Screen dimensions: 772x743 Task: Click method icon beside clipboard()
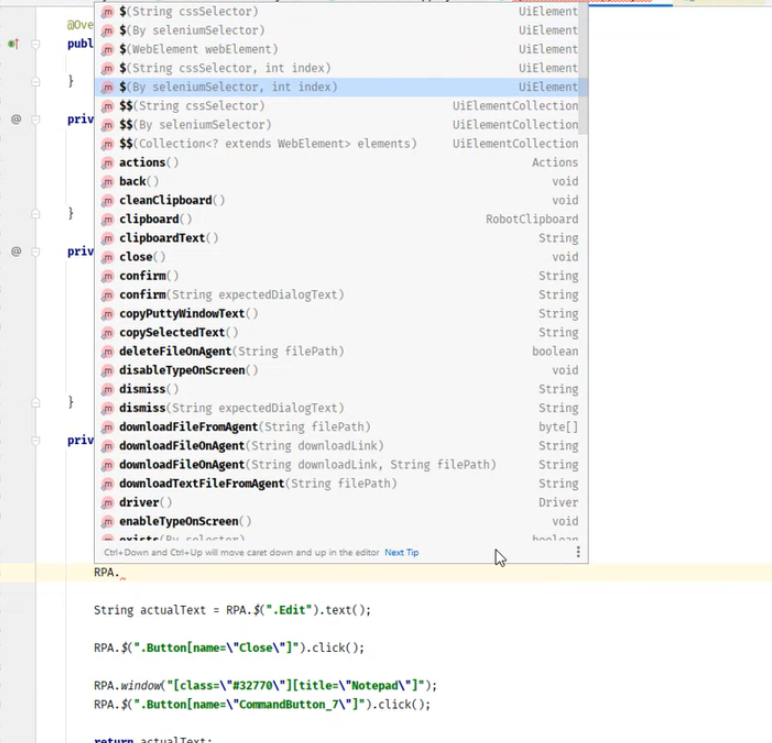(107, 220)
